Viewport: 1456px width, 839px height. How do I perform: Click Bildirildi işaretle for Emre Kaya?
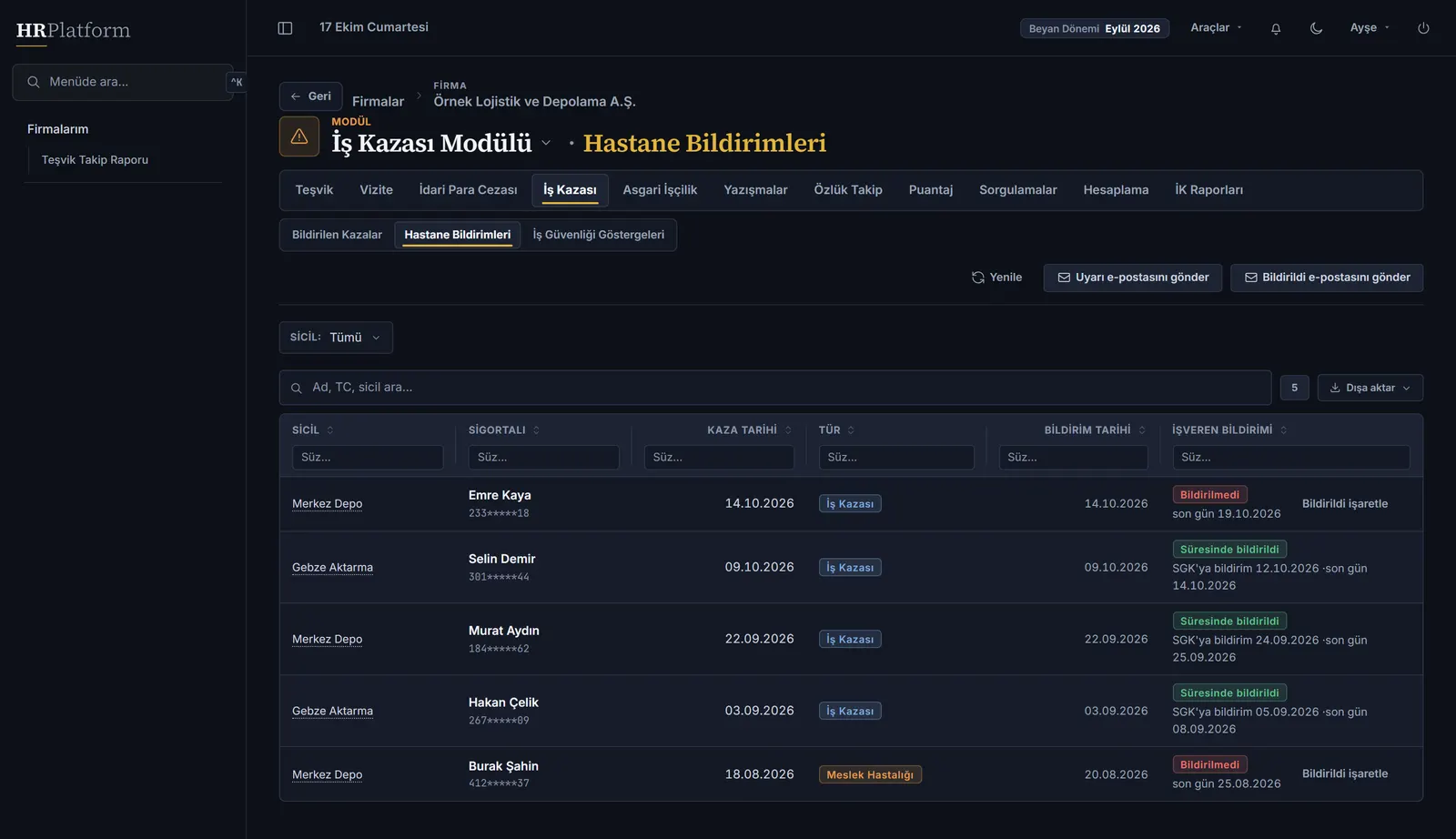click(x=1345, y=504)
